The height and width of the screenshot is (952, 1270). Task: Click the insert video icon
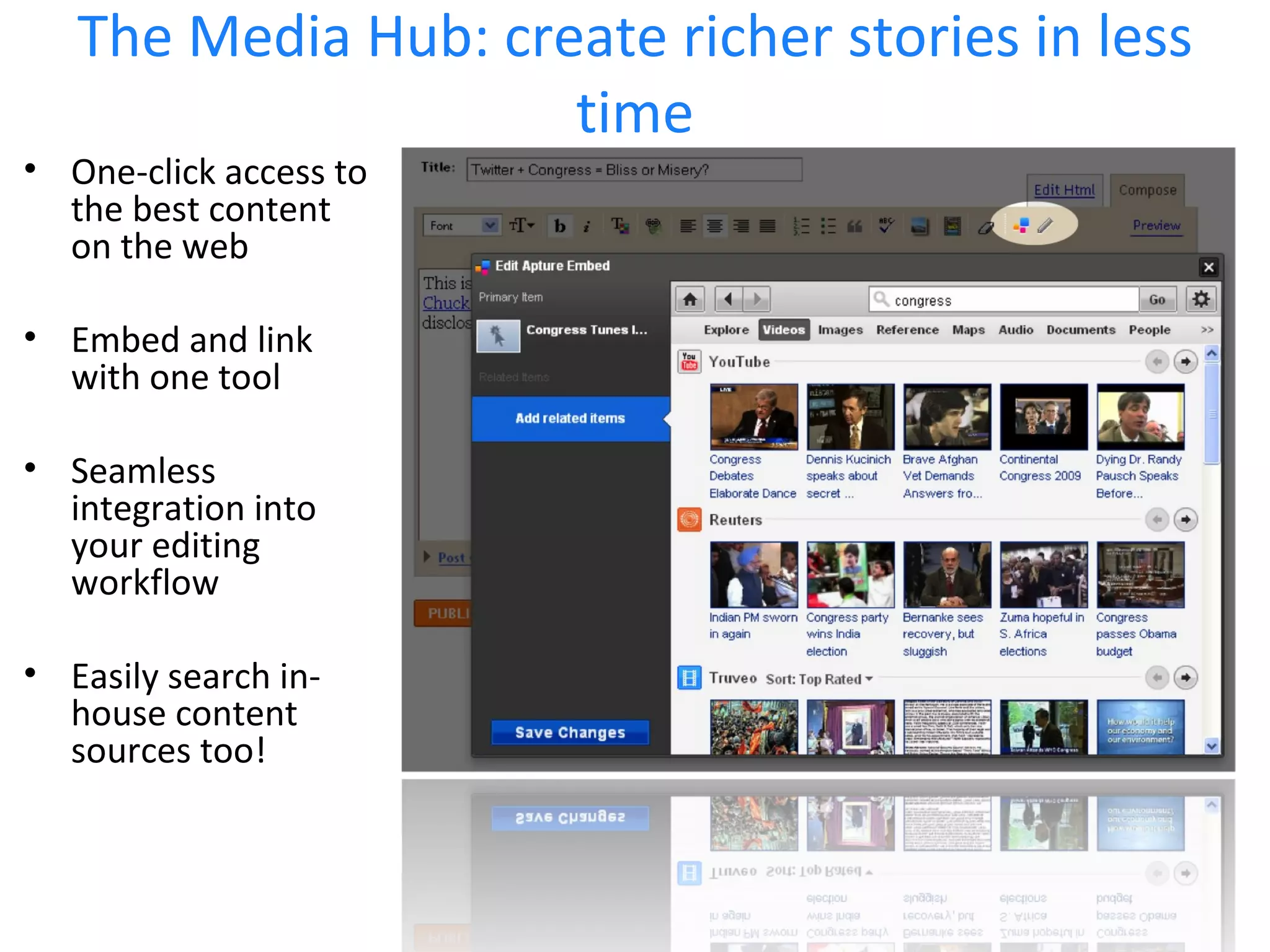[x=952, y=226]
